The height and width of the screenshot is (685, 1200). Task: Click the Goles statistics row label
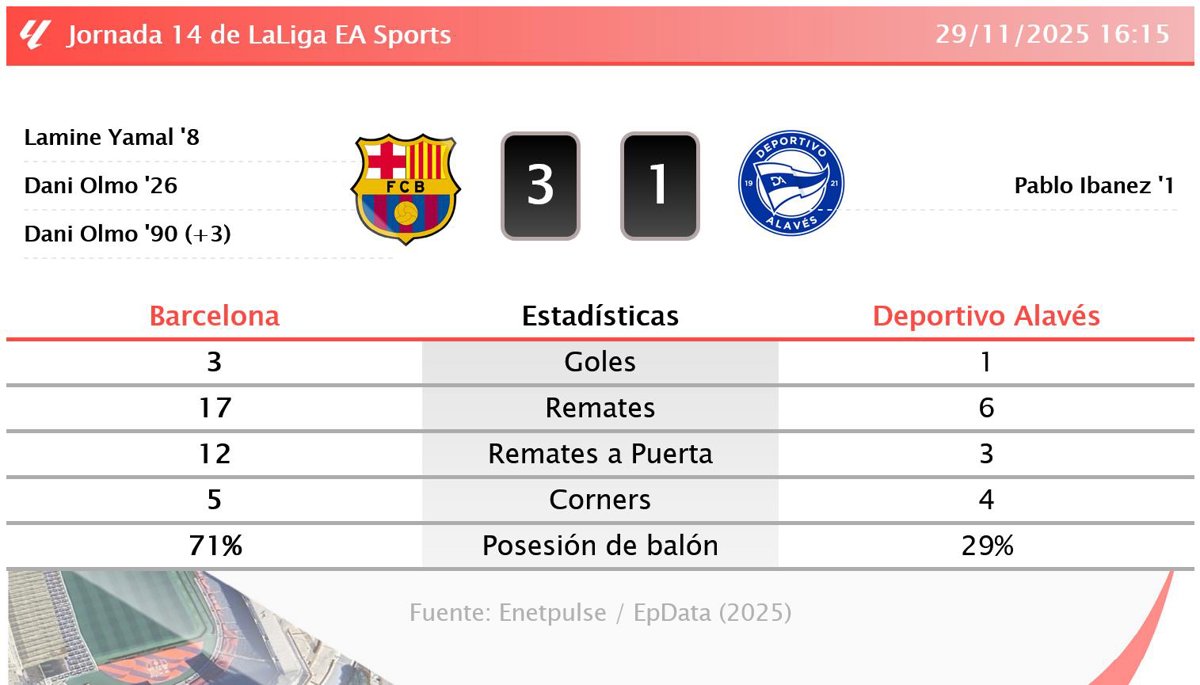(x=600, y=361)
